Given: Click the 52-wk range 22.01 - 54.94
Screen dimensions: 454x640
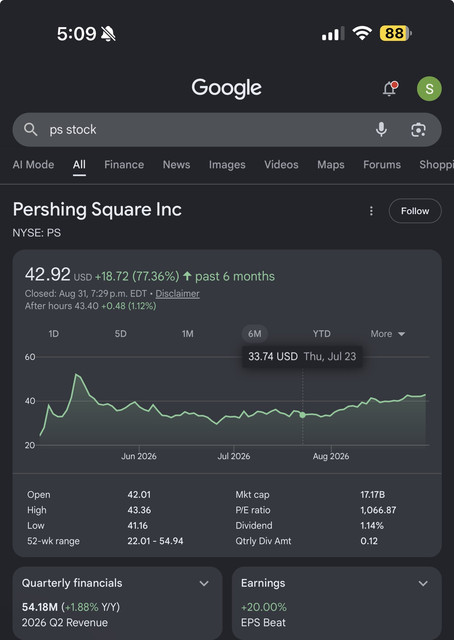Looking at the screenshot, I should 155,541.
